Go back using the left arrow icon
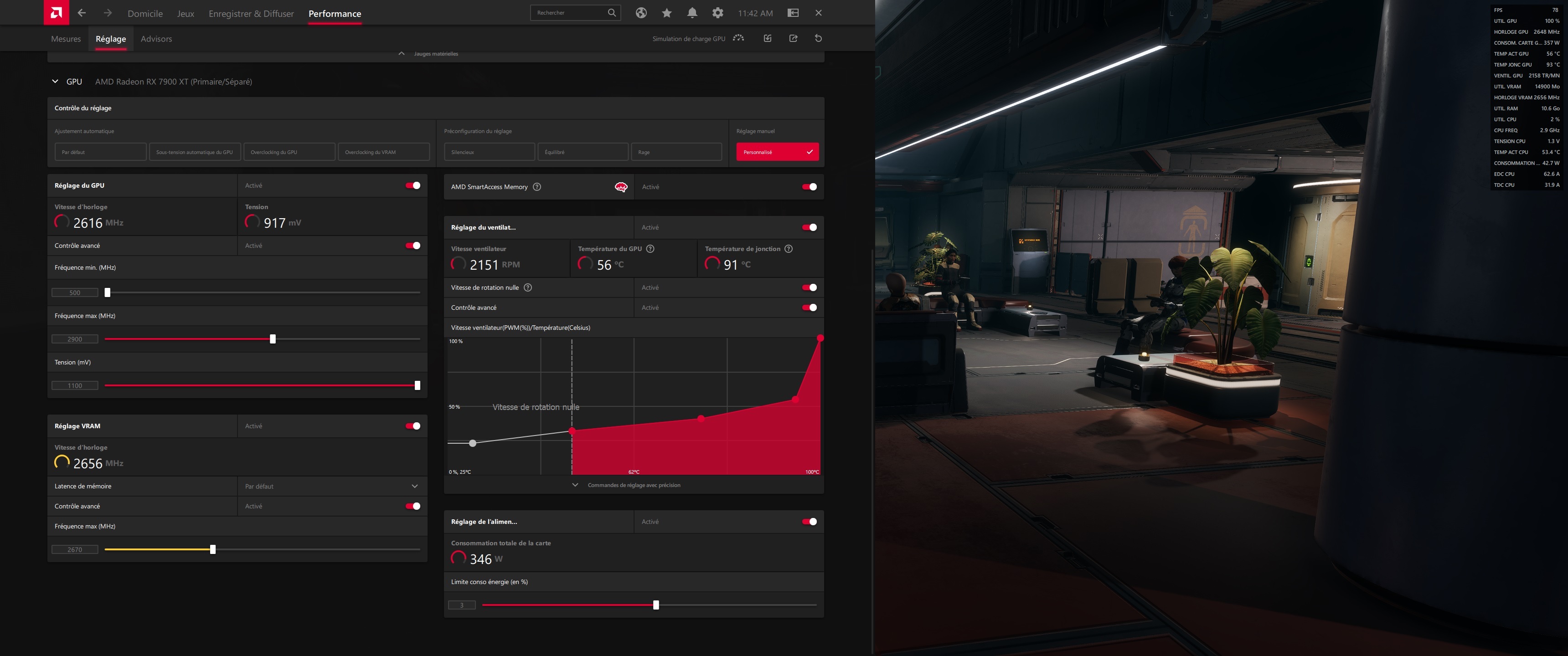Screen dimensions: 1568x656 [82, 13]
